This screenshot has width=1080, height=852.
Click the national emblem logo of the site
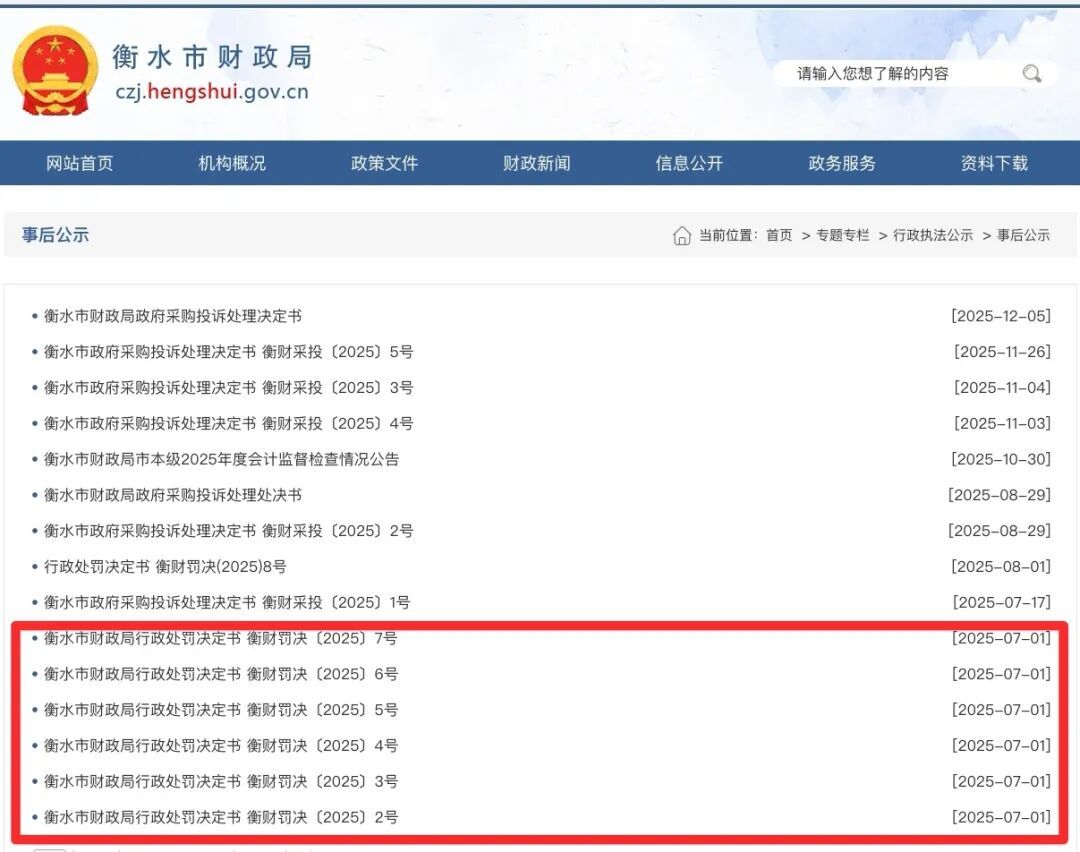point(55,70)
